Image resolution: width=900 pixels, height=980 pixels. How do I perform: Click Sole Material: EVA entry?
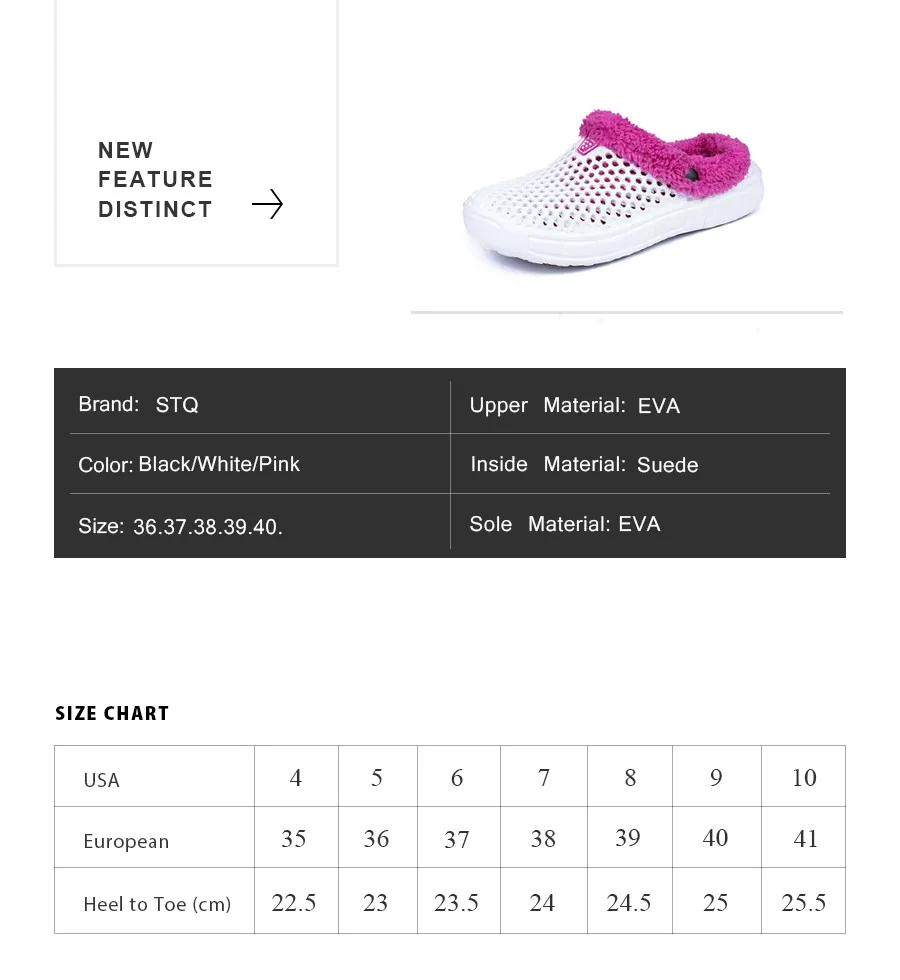point(564,524)
